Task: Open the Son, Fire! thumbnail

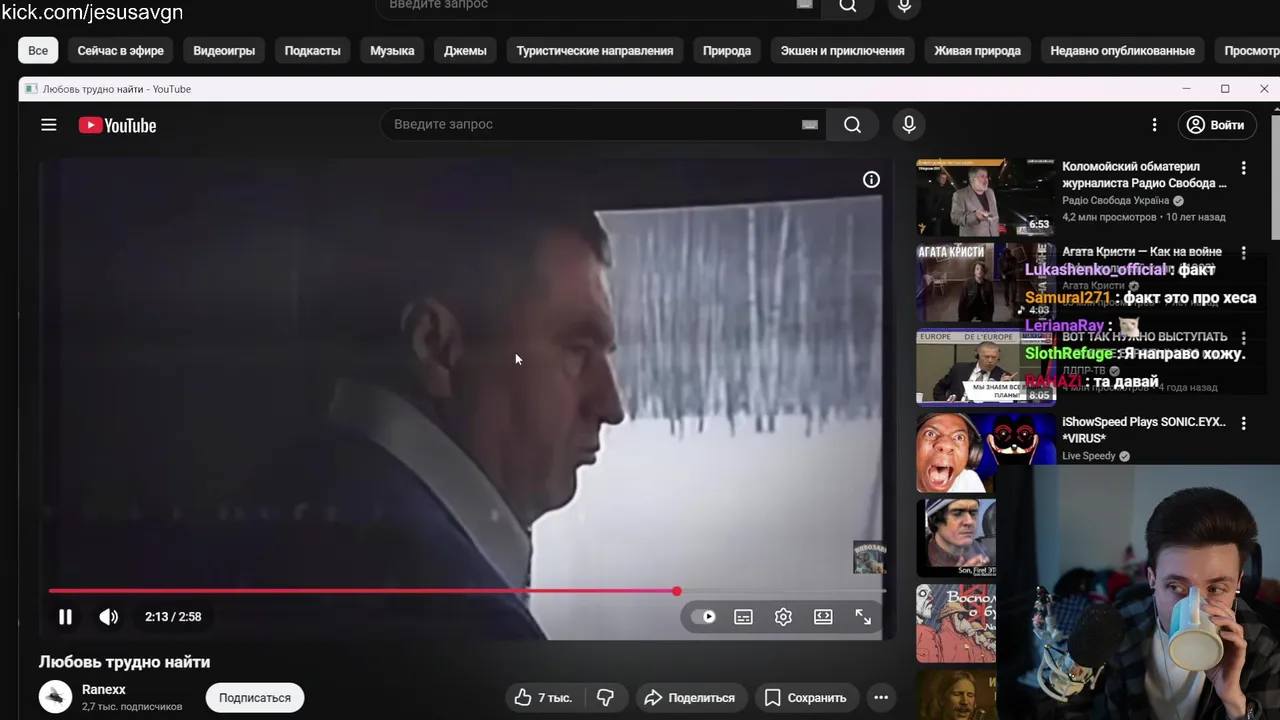Action: click(957, 538)
